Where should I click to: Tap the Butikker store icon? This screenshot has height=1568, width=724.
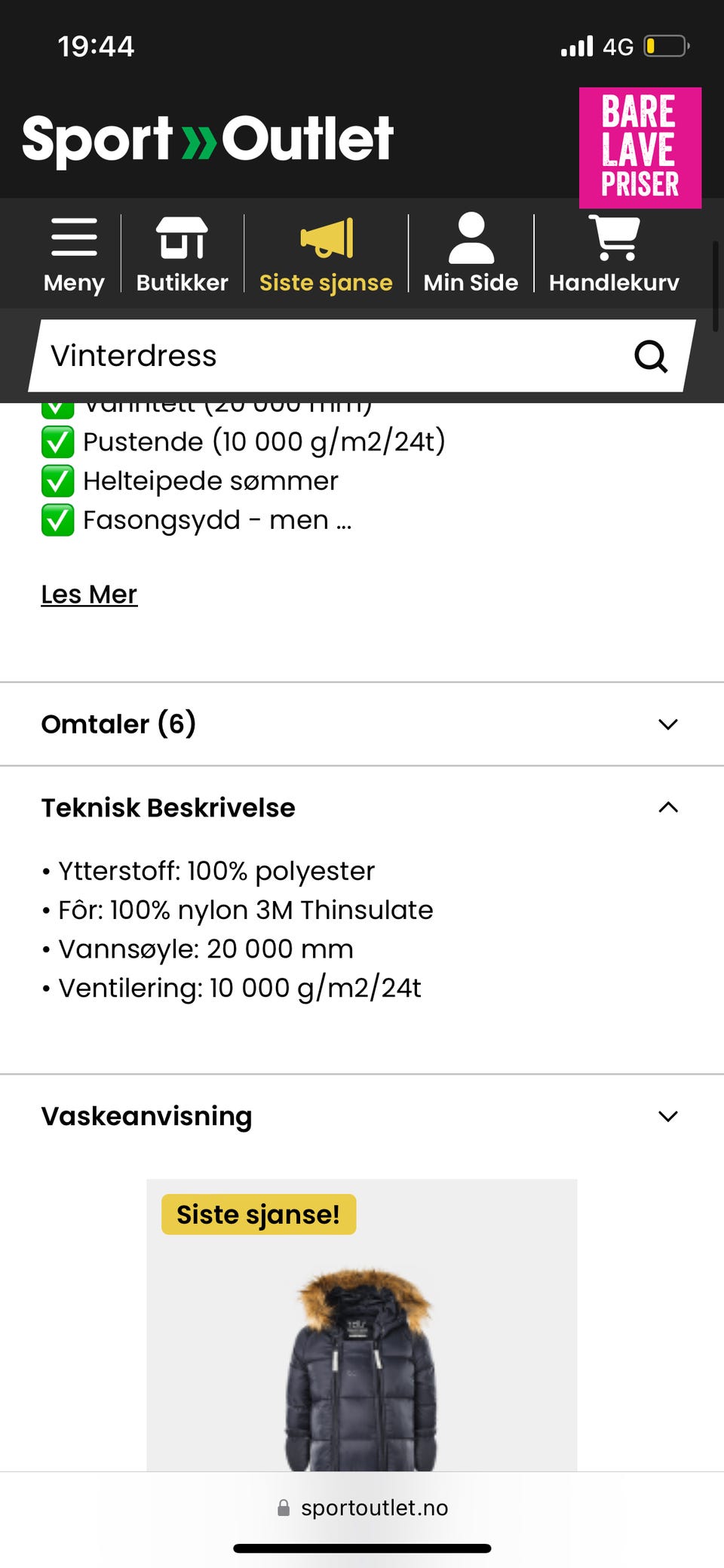(x=182, y=237)
